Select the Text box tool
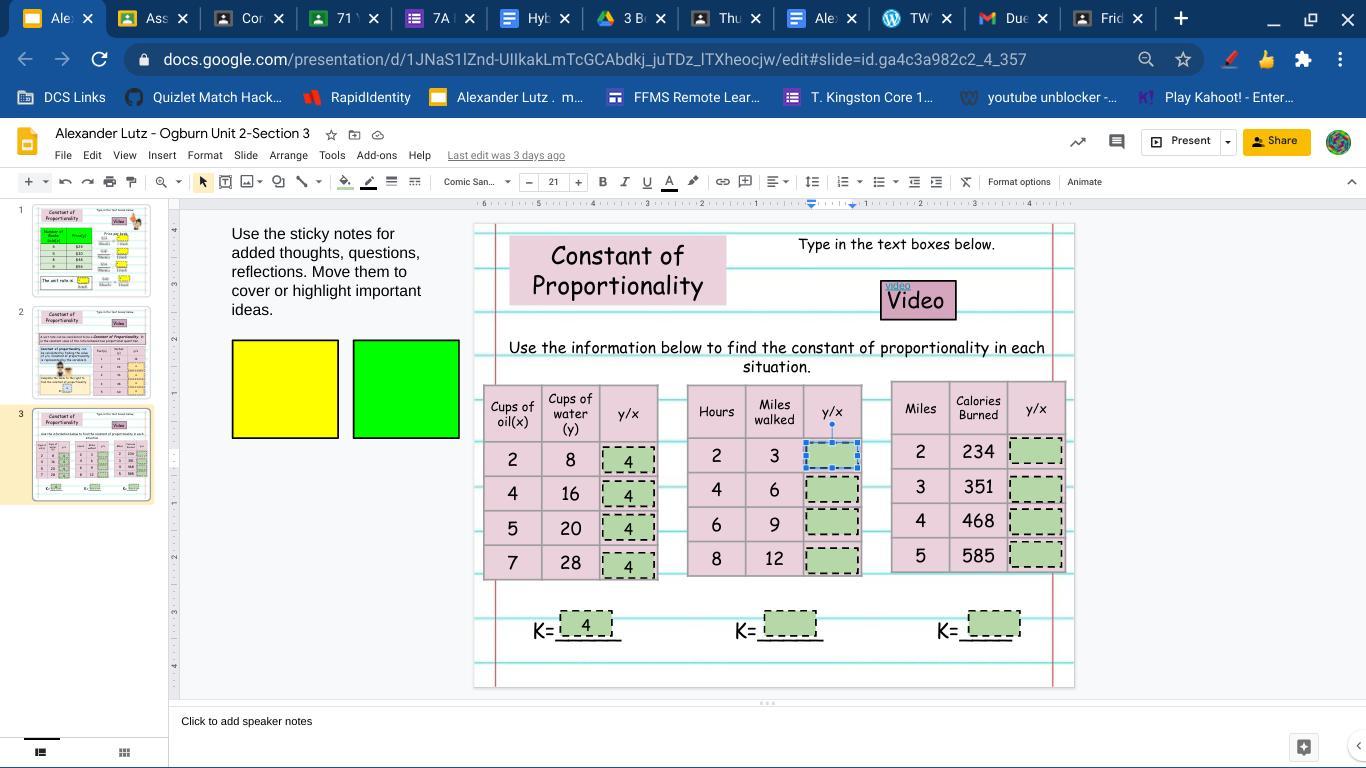 [x=225, y=182]
